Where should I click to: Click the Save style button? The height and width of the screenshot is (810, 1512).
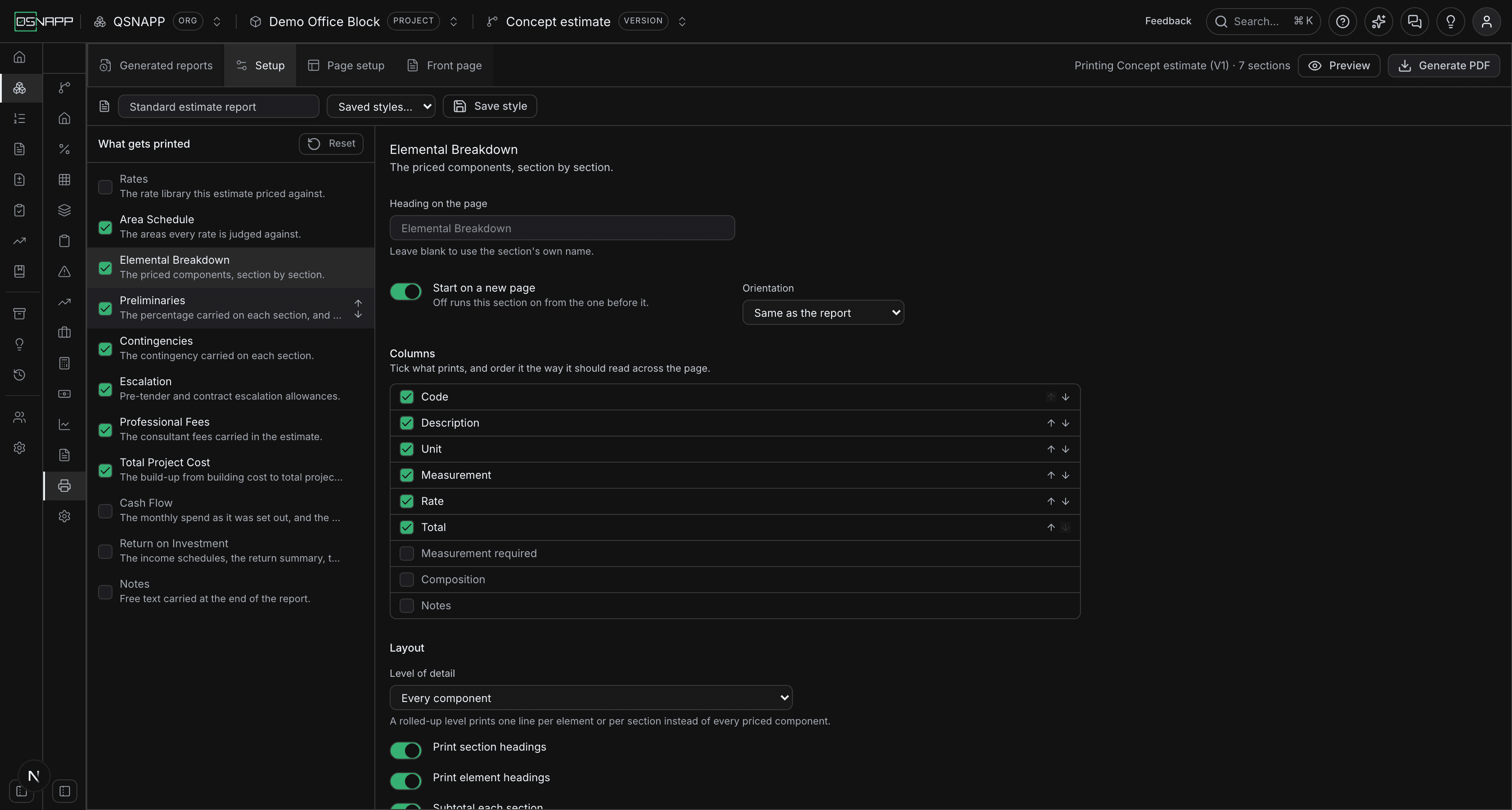click(x=490, y=107)
